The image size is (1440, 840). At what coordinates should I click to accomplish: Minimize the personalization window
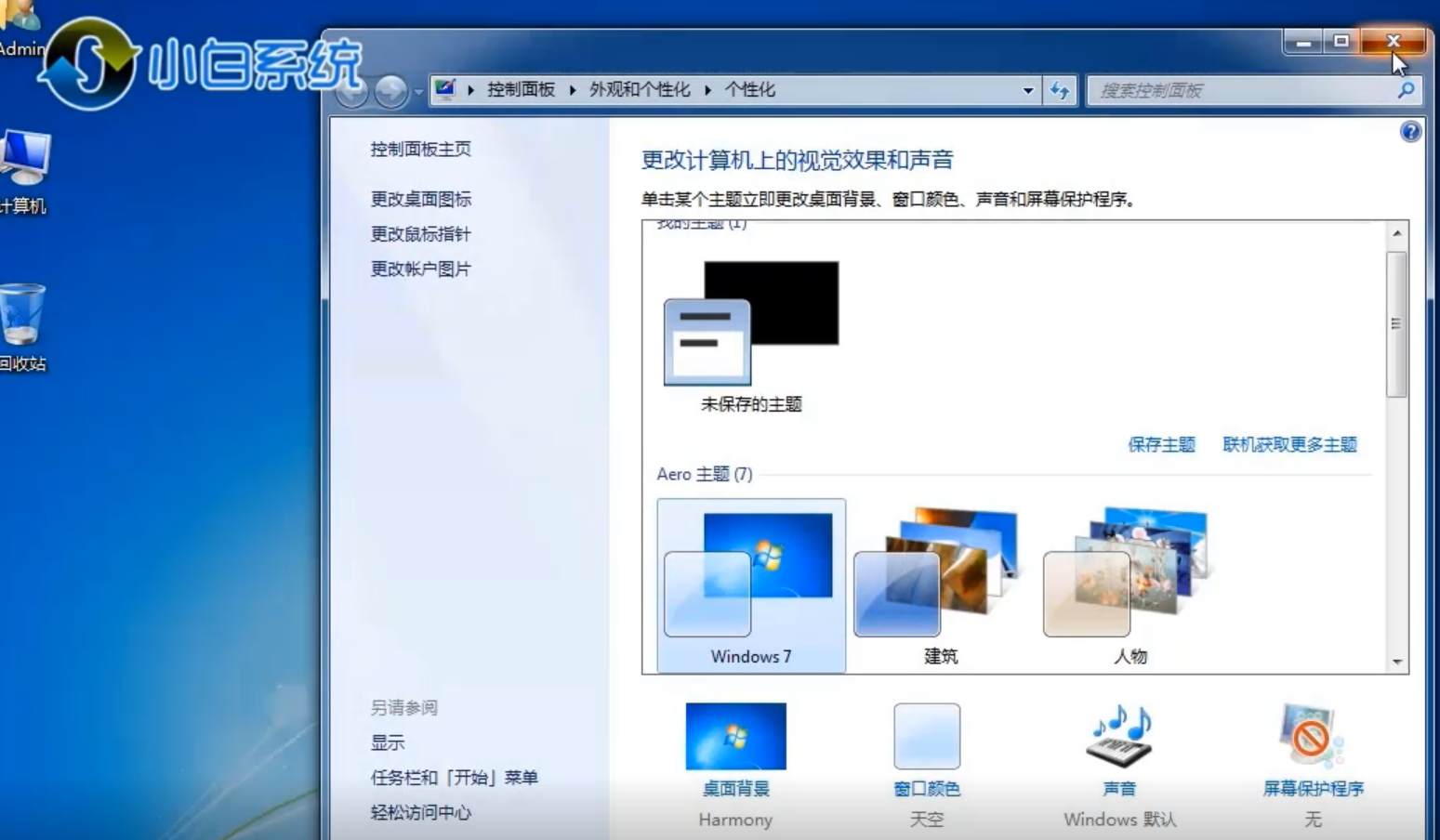[1303, 42]
